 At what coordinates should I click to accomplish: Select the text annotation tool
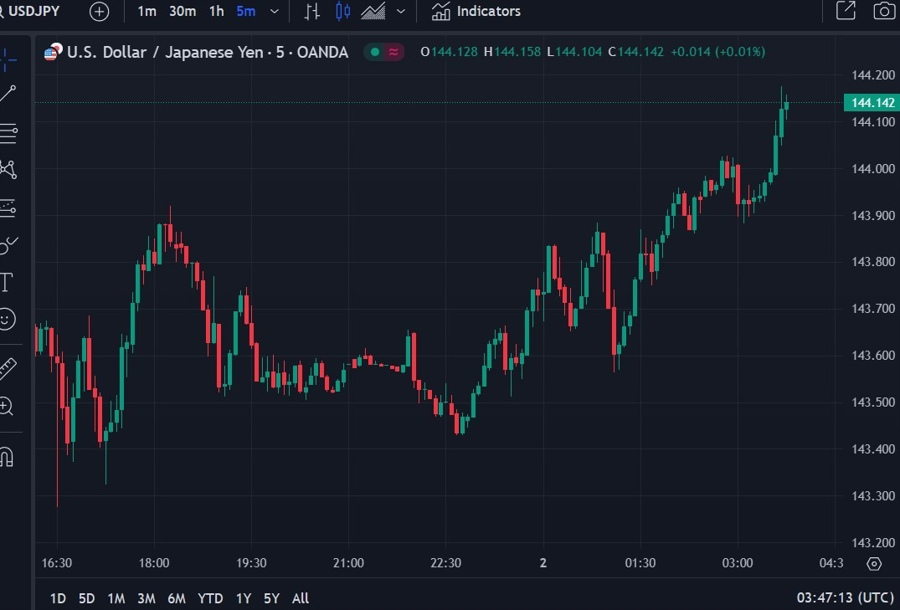[7, 282]
